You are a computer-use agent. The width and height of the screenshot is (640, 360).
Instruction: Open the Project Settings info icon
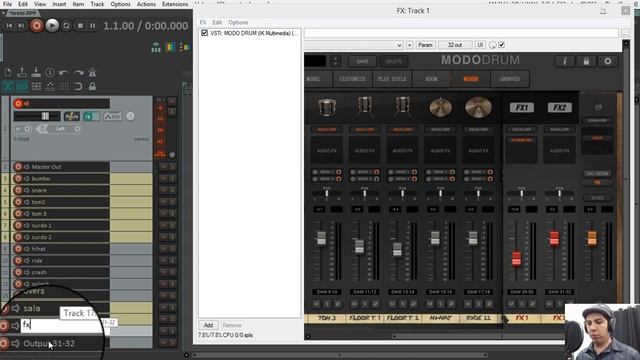50,73
